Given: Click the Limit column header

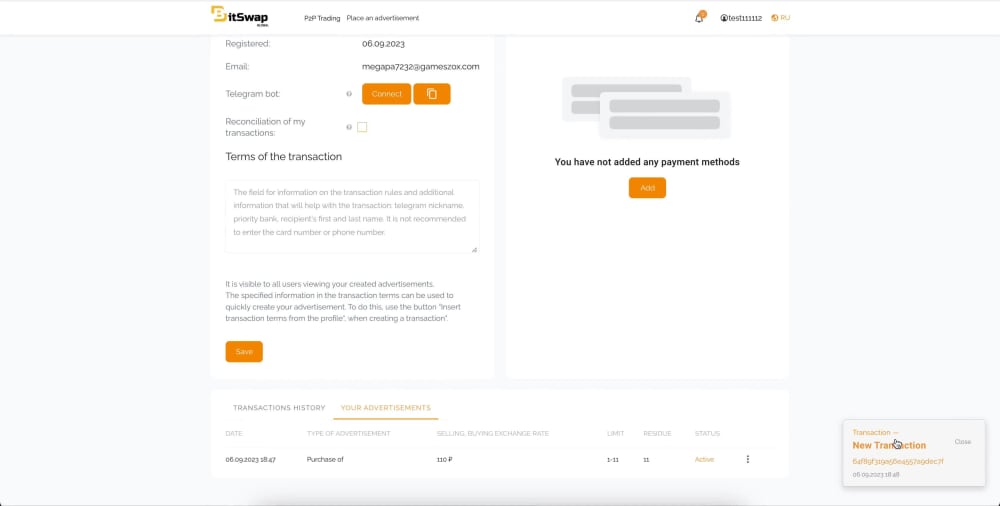Looking at the screenshot, I should tap(615, 433).
